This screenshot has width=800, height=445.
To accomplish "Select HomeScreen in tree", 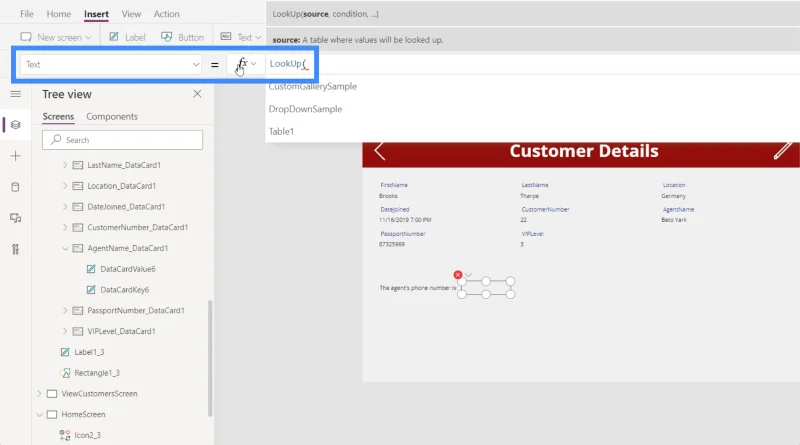I will pyautogui.click(x=83, y=414).
